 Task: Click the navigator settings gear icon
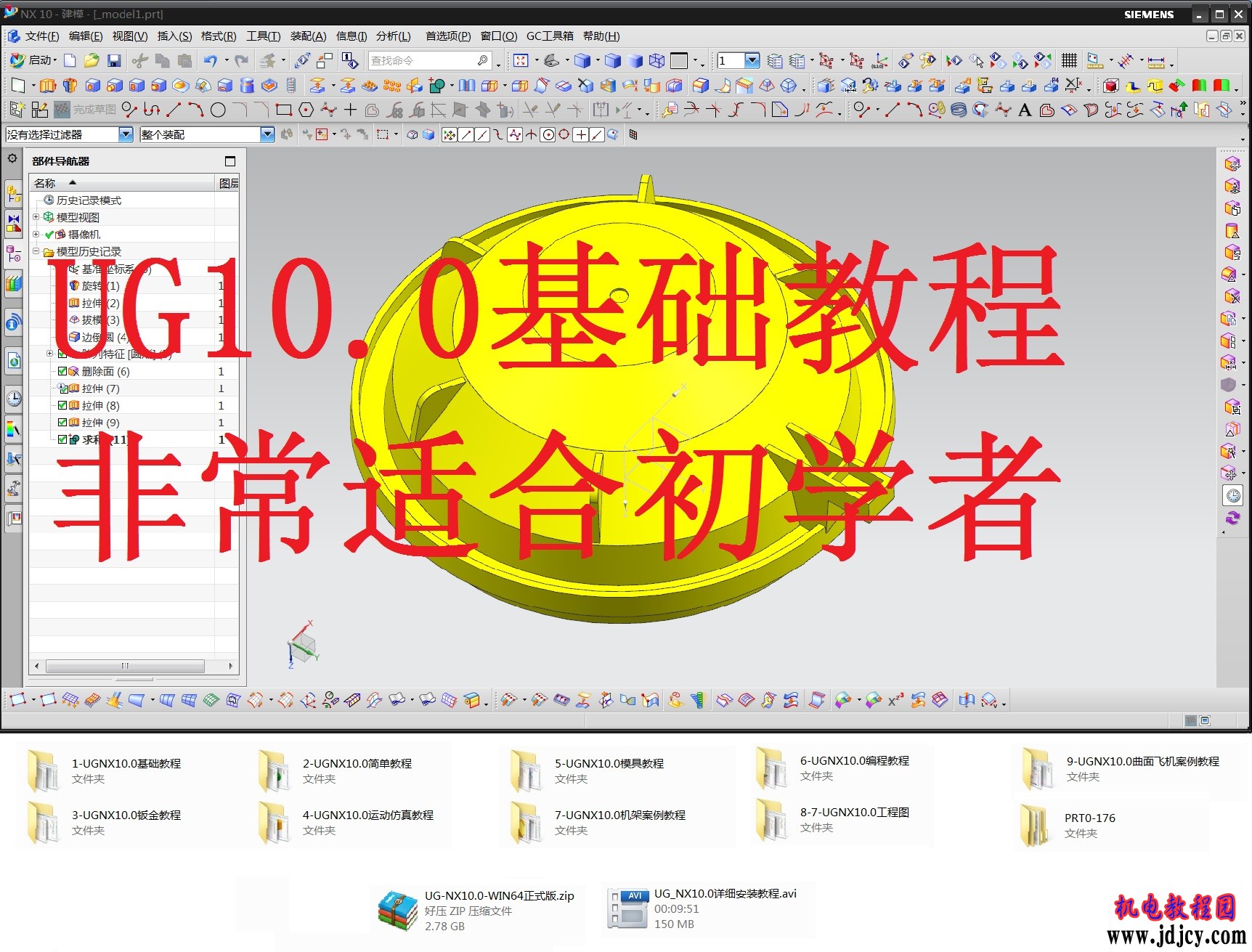[12, 158]
